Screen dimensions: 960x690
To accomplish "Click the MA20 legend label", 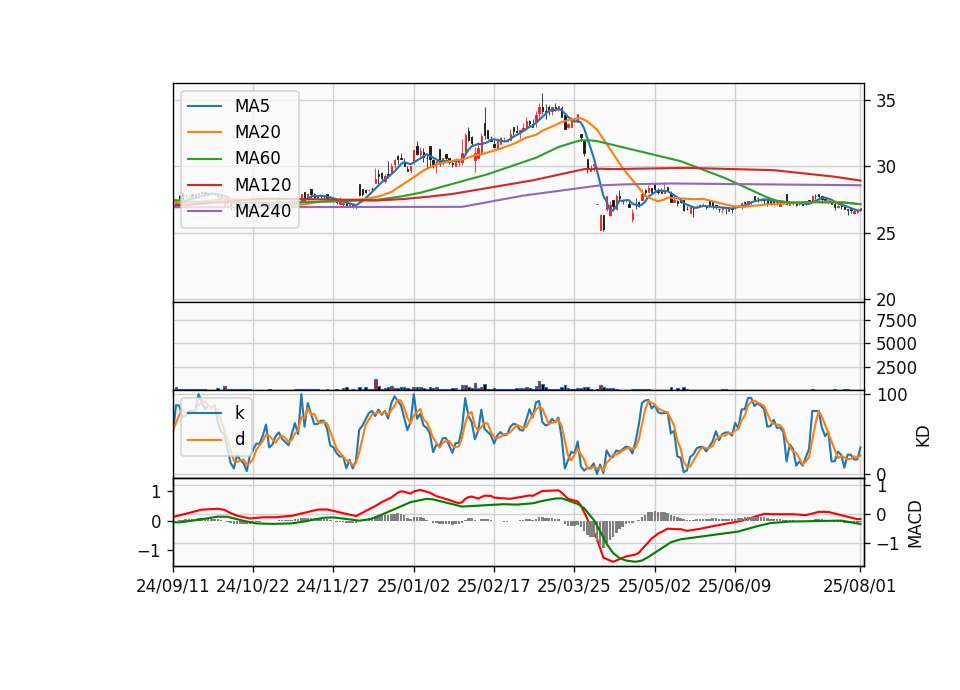I will click(x=257, y=132).
